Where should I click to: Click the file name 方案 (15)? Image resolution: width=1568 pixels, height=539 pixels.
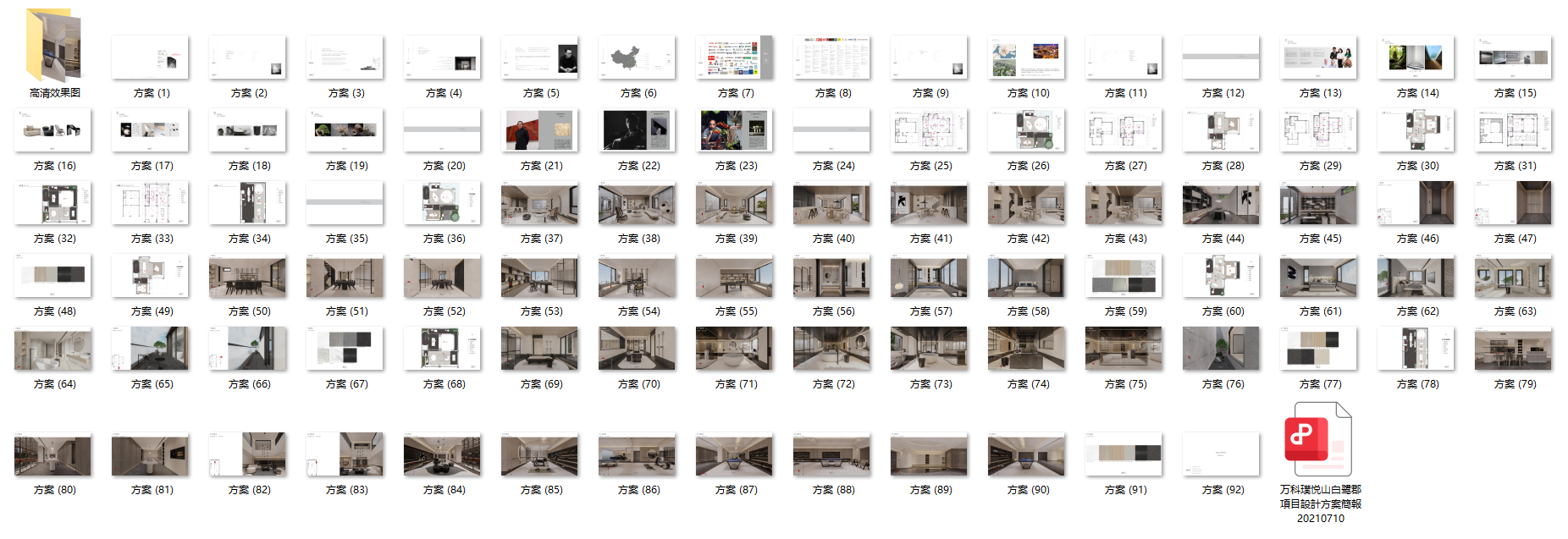click(1515, 93)
